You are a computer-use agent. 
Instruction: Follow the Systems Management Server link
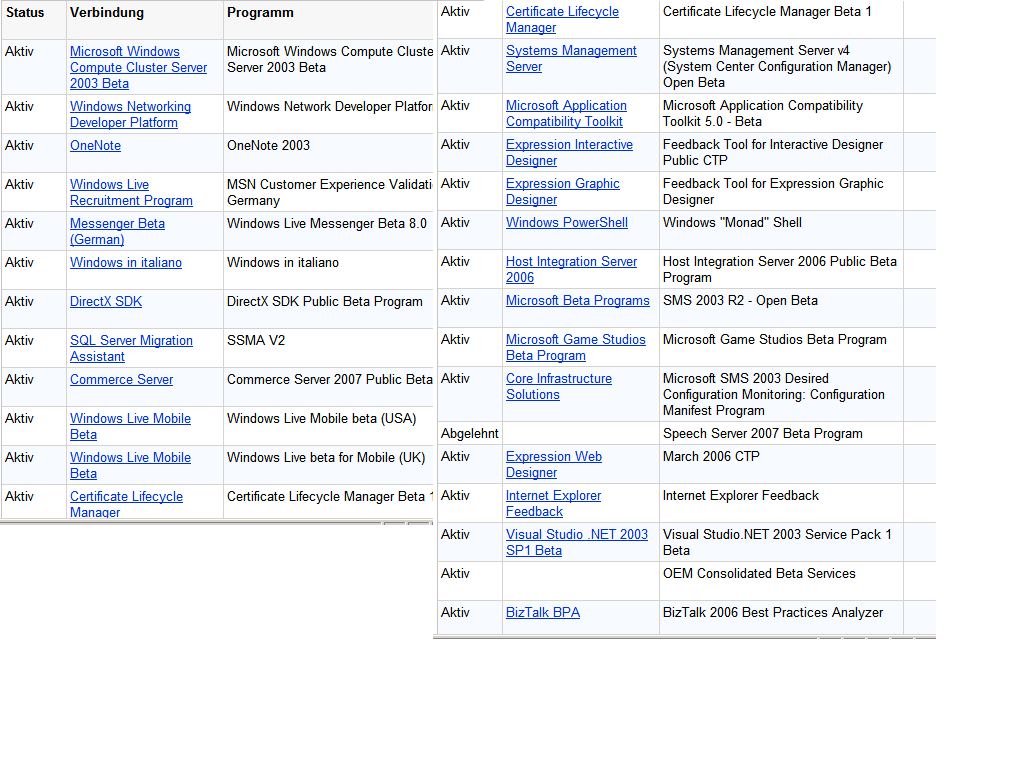tap(571, 59)
